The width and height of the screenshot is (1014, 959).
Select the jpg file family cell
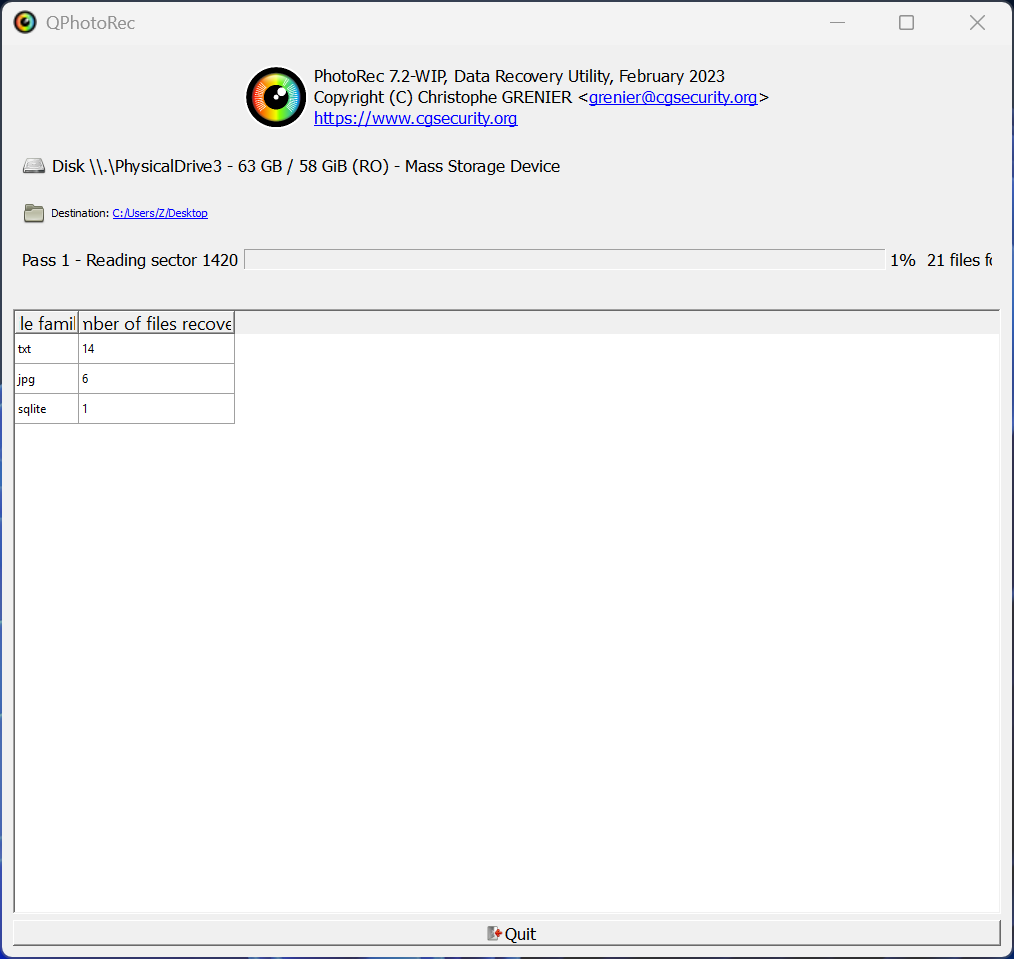(47, 379)
